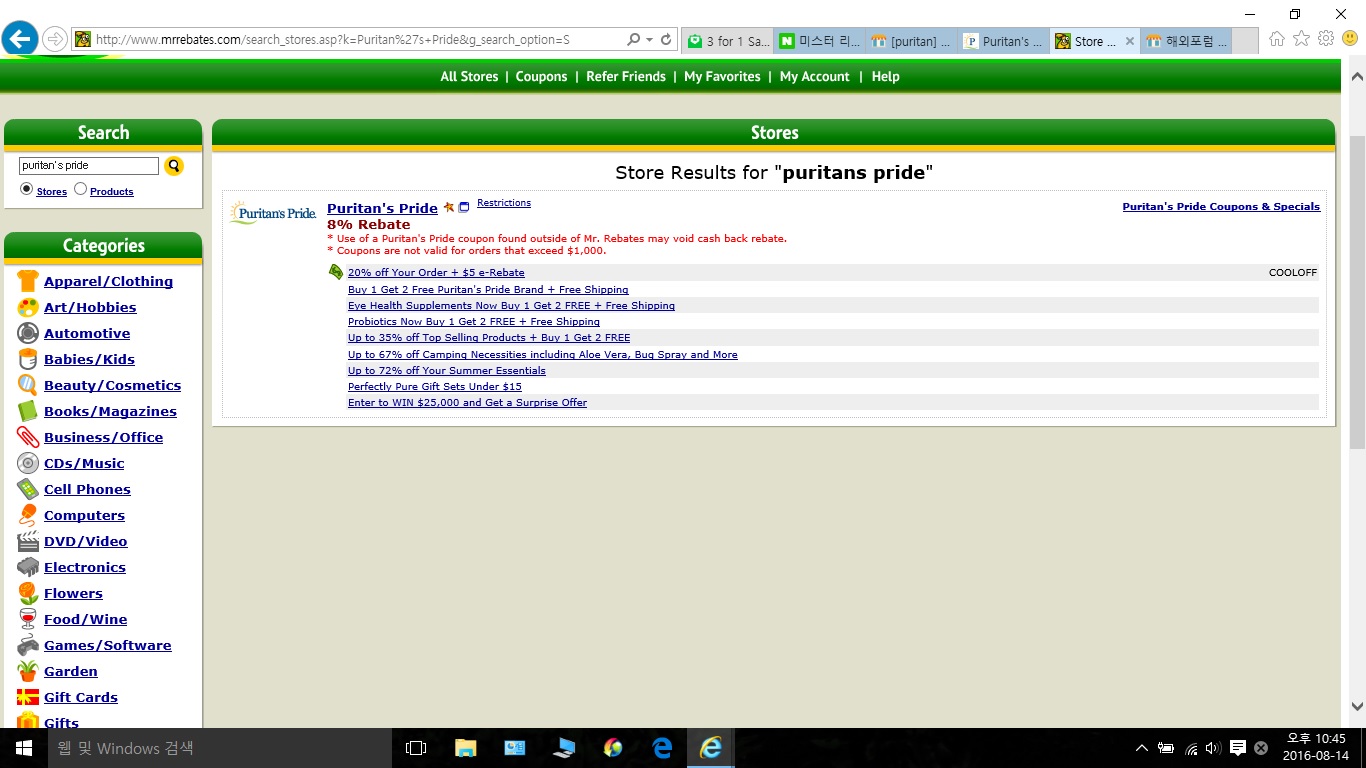The image size is (1366, 768).
Task: Click the green coupon tag icon
Action: point(336,272)
